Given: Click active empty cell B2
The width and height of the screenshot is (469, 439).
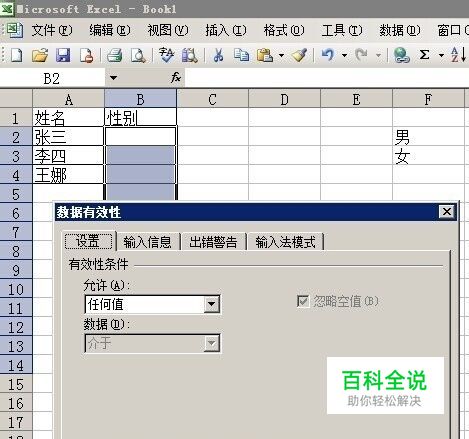Looking at the screenshot, I should tap(140, 137).
